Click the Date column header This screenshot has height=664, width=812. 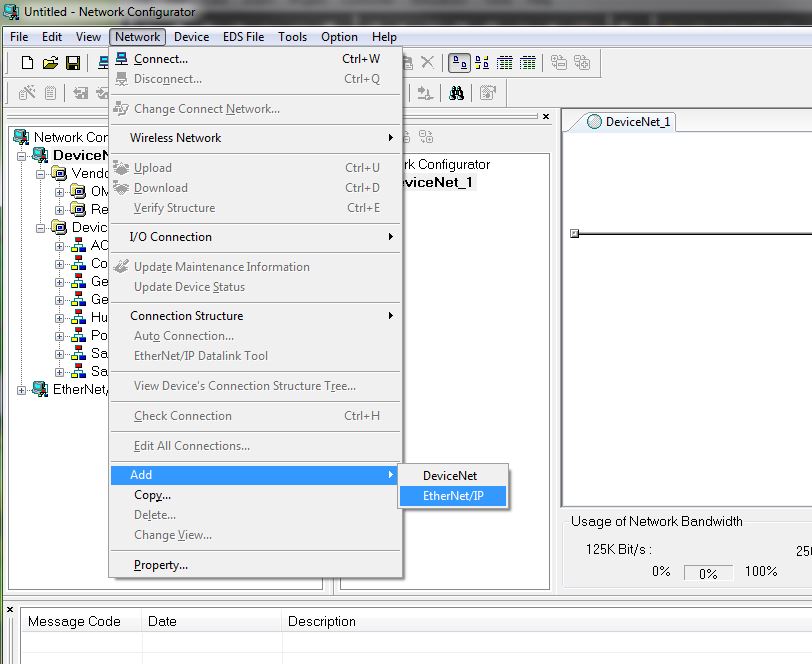[x=212, y=621]
